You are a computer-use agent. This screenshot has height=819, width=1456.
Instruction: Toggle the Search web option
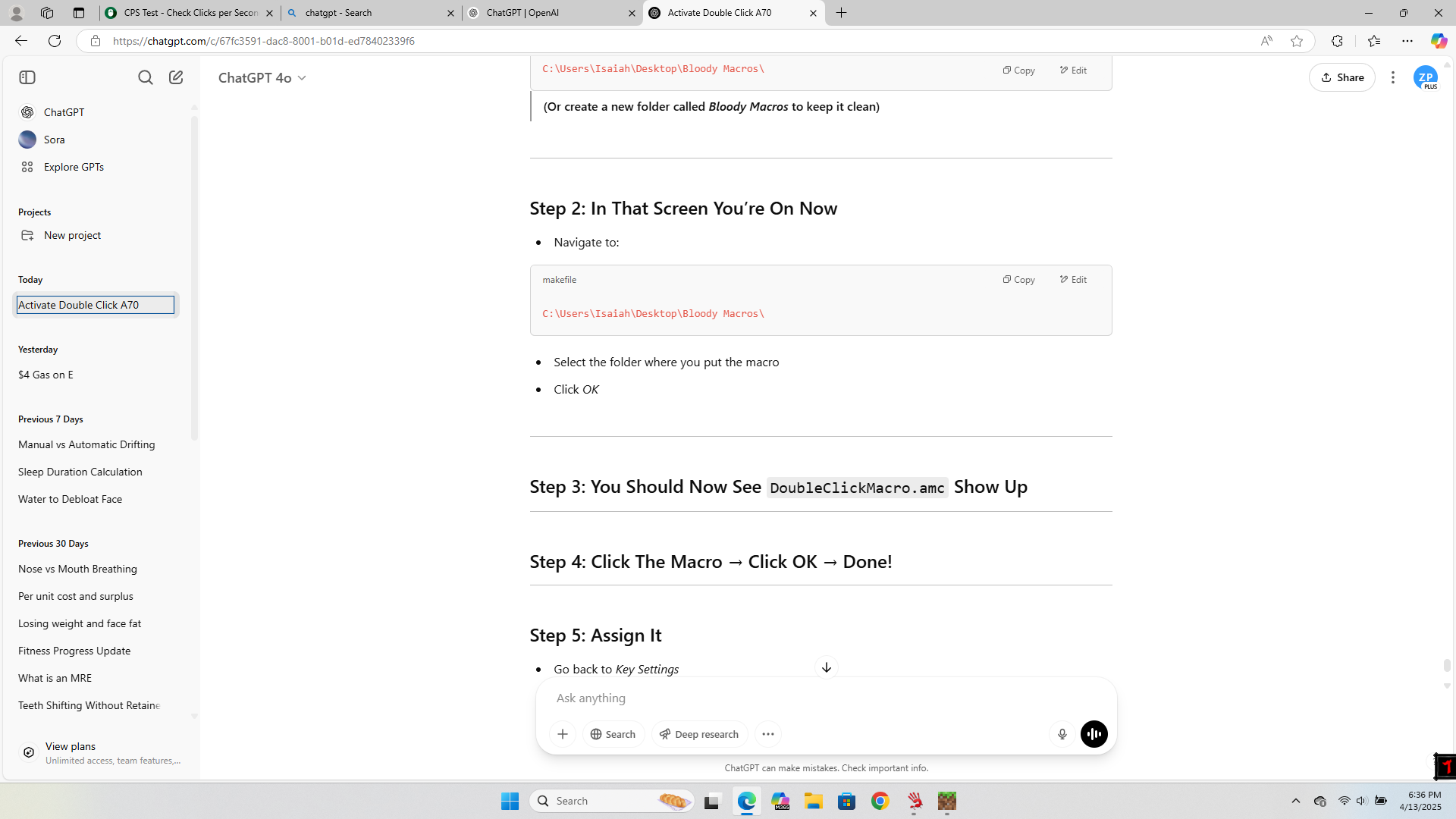click(x=613, y=734)
